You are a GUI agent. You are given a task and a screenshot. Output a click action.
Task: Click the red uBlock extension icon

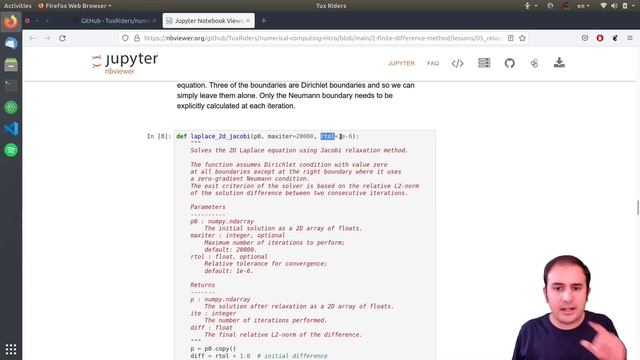[600, 38]
